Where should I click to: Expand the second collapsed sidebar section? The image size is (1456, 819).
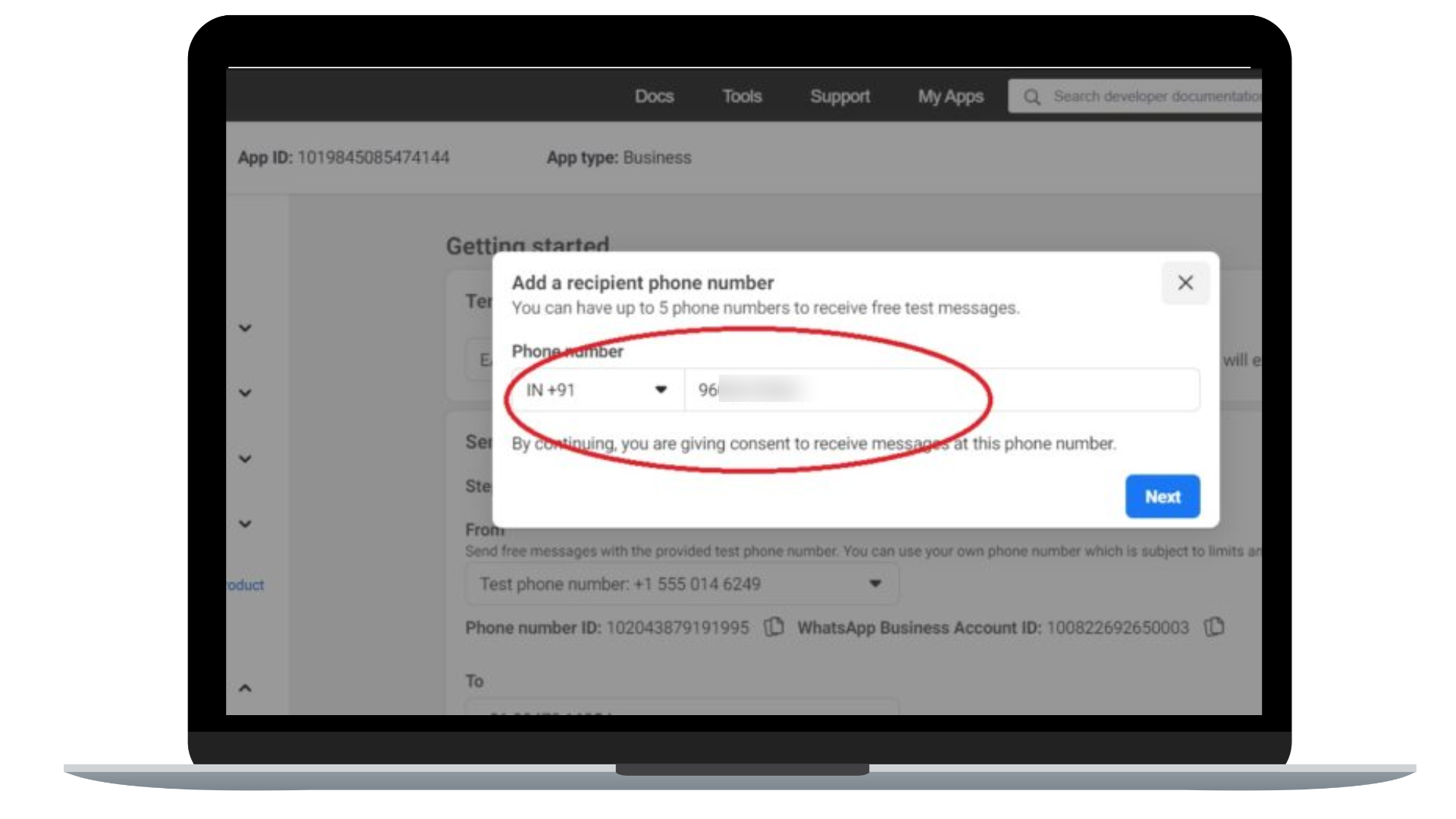point(243,393)
